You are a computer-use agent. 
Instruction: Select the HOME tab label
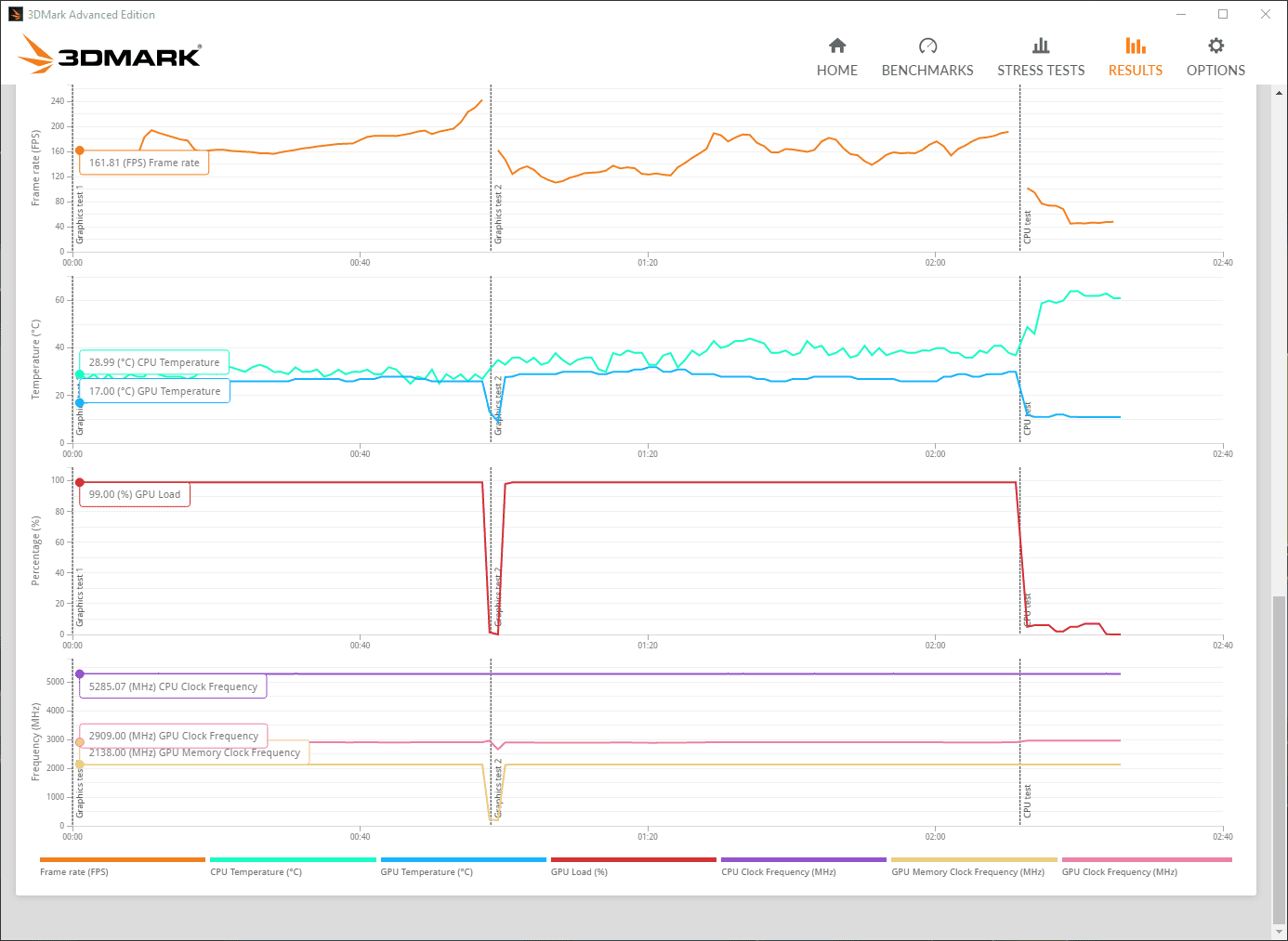tap(837, 71)
